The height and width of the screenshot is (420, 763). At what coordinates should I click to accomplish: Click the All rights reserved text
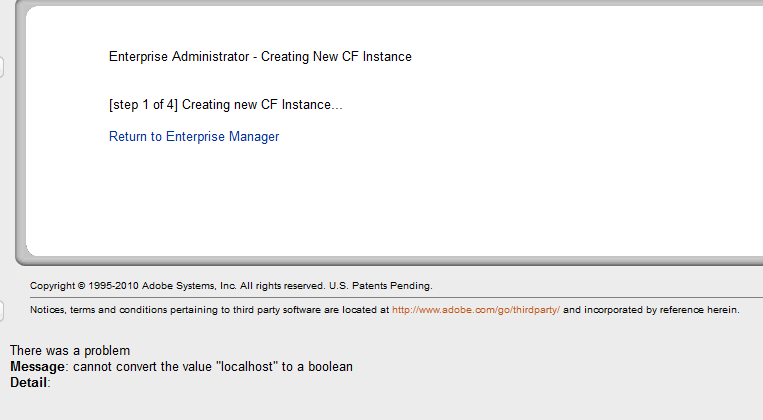(x=281, y=286)
